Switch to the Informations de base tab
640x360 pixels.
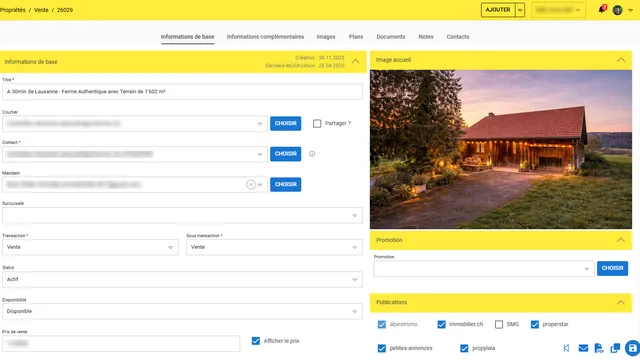[187, 37]
